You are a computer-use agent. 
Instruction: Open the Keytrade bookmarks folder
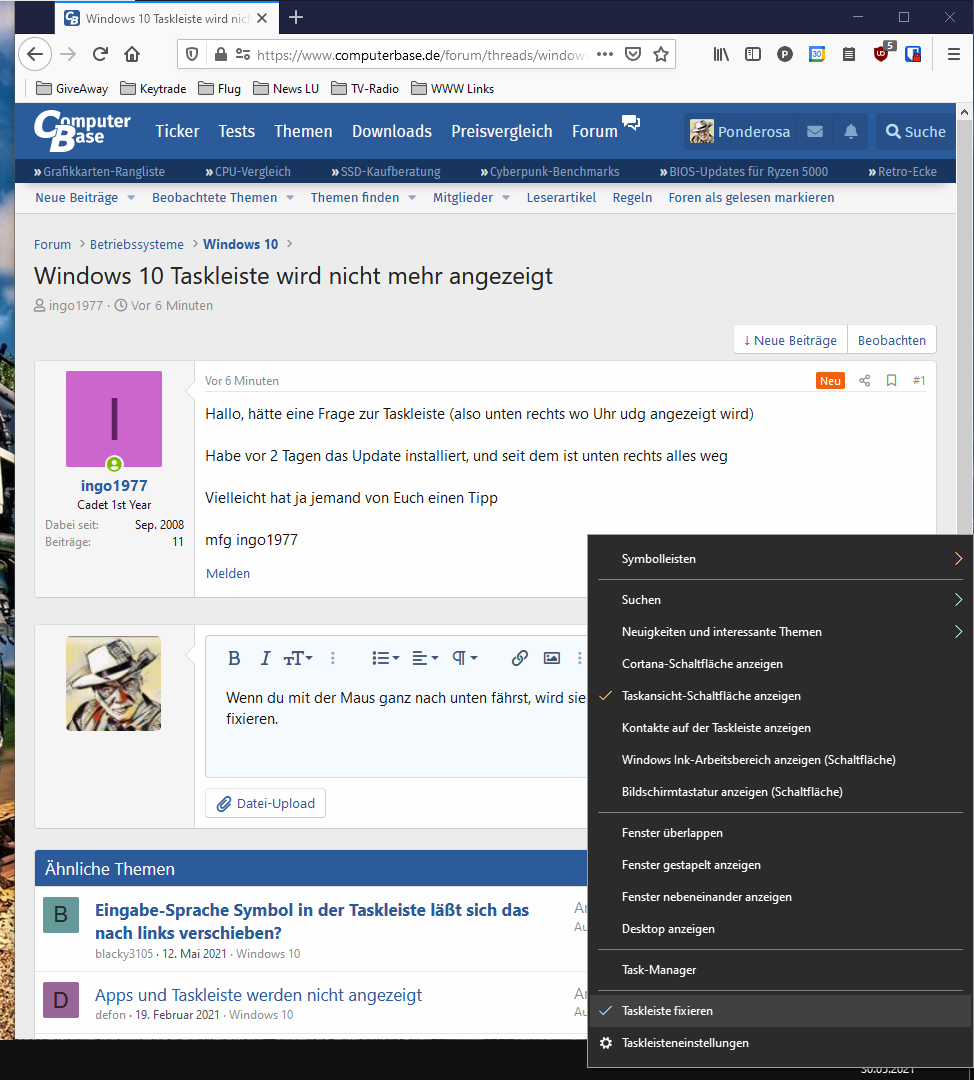click(153, 89)
